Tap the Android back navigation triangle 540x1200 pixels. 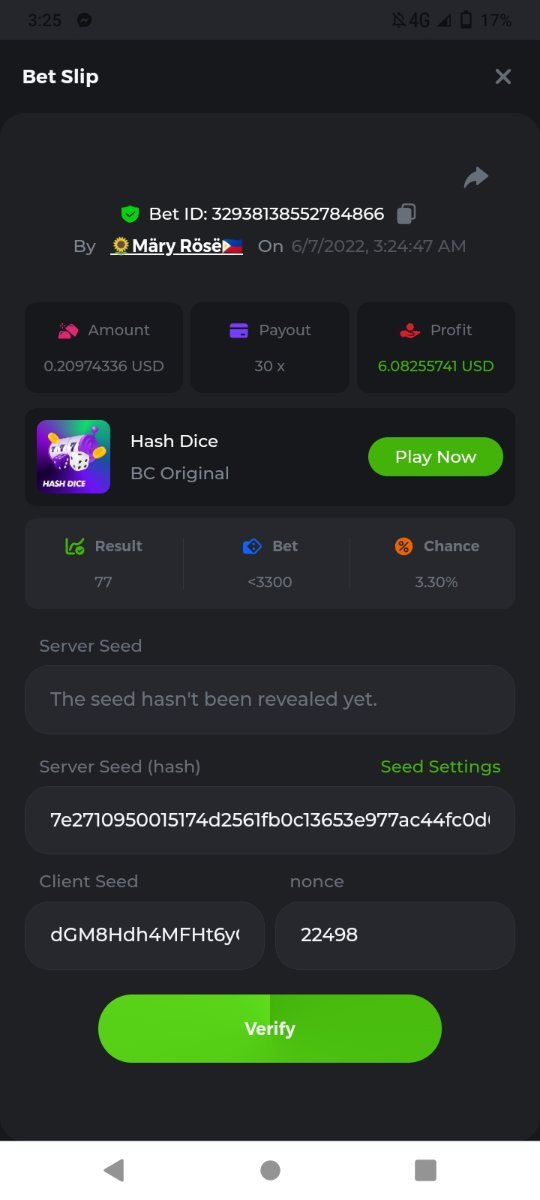114,1170
